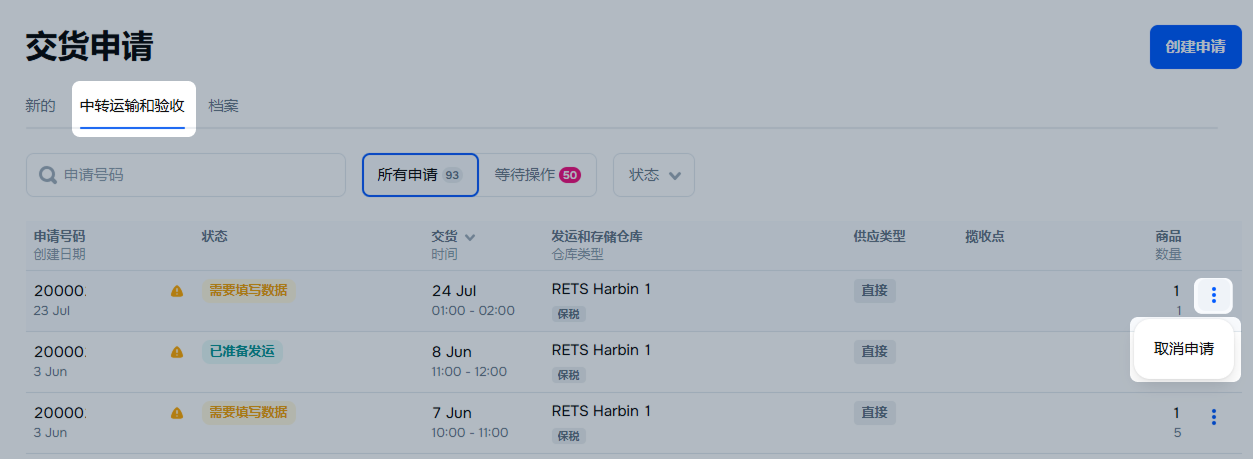This screenshot has height=459, width=1253.
Task: Click 保税 tag on 7 Jun row
Action: click(x=568, y=436)
